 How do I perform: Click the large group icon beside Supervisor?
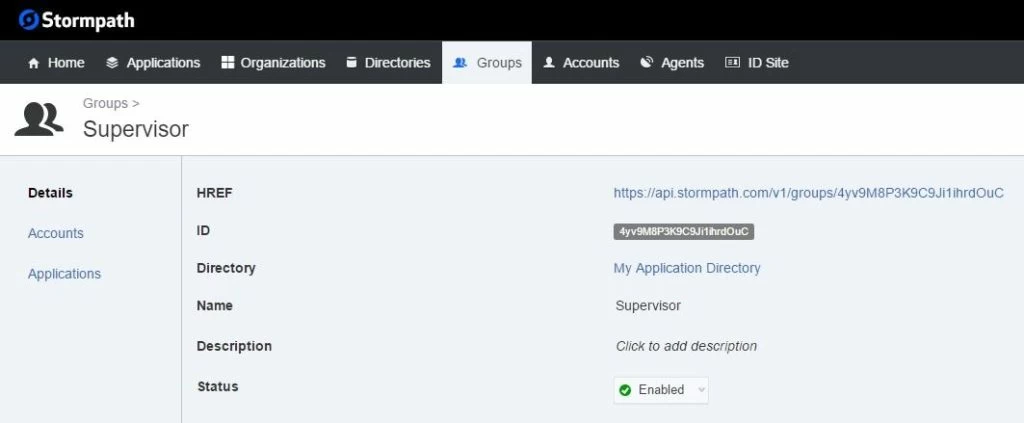[39, 119]
